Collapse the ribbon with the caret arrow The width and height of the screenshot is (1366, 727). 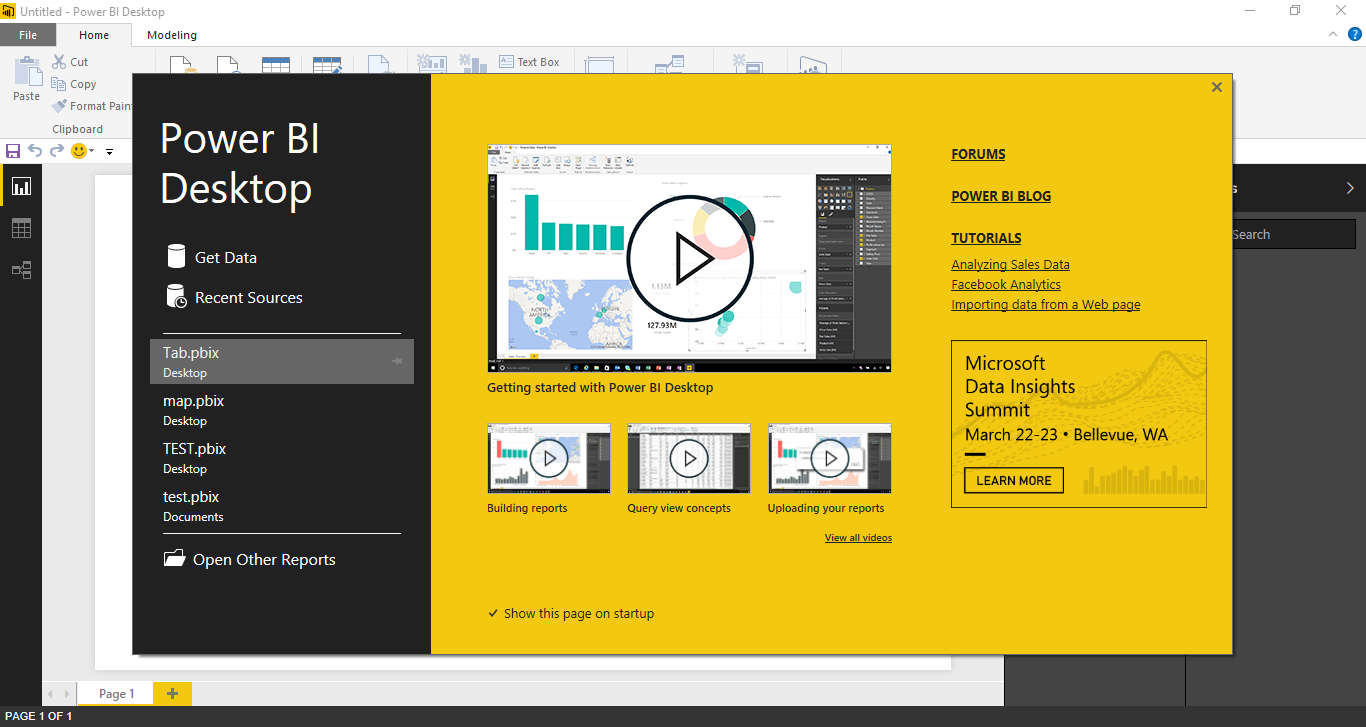click(1333, 34)
